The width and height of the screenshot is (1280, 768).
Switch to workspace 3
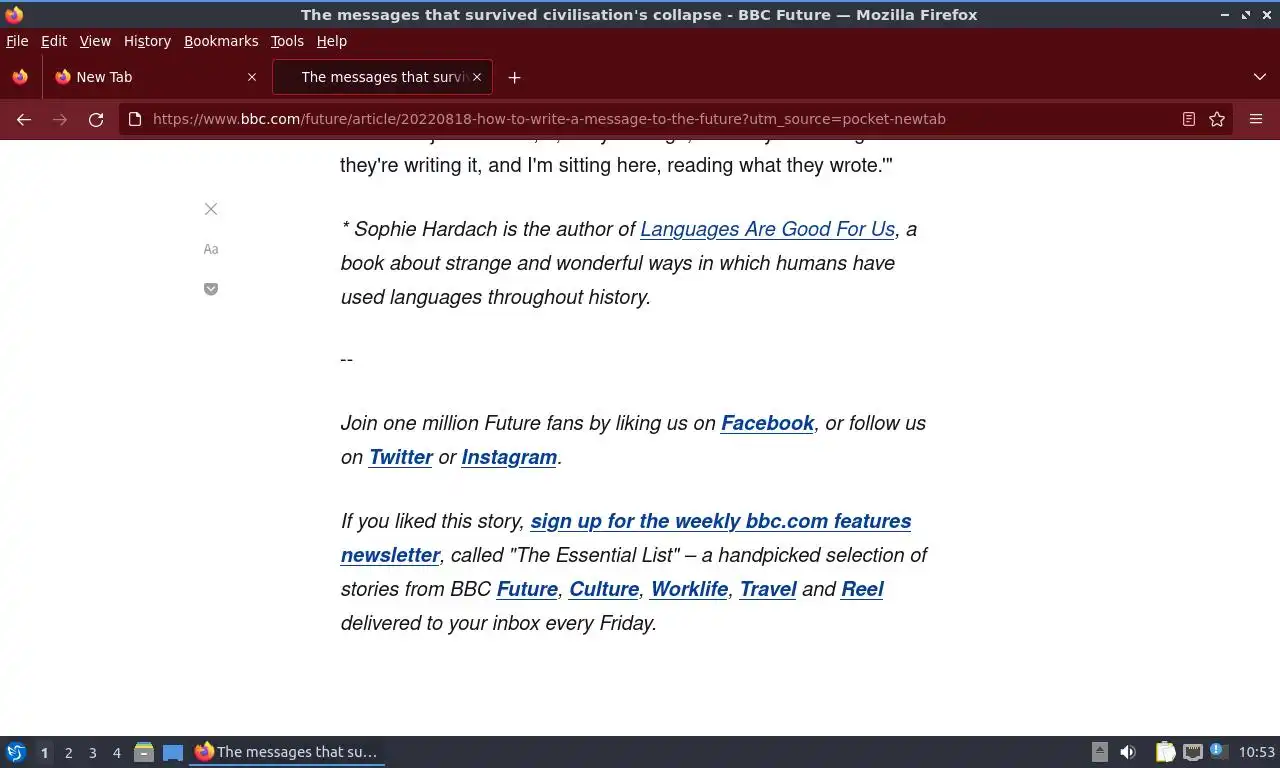tap(92, 752)
